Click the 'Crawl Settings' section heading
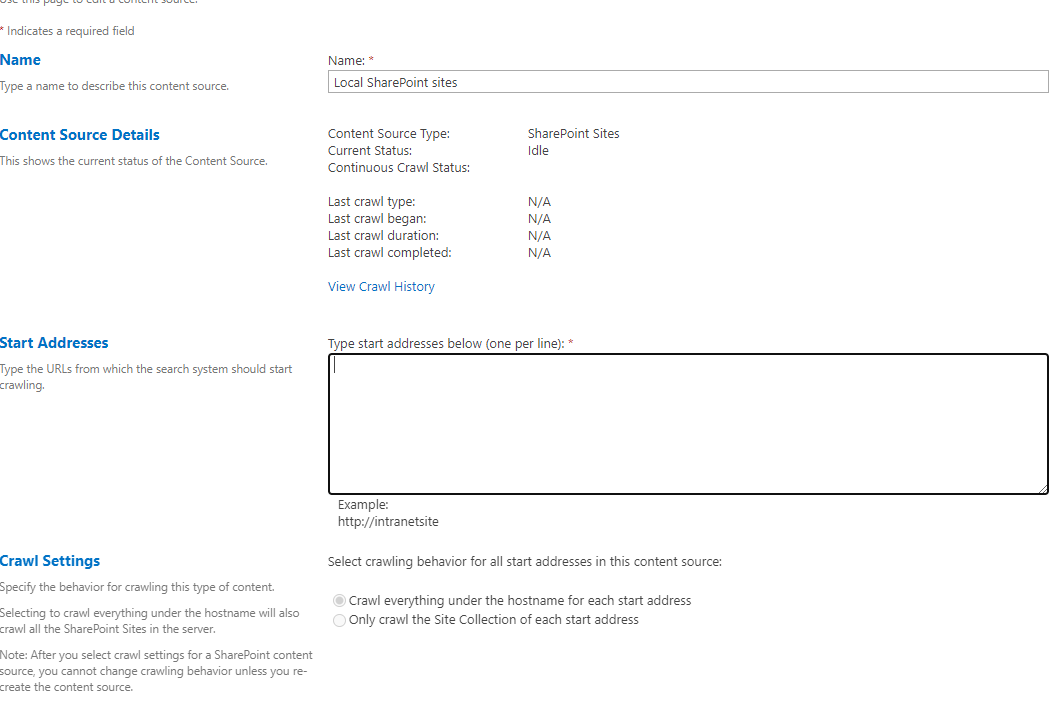Viewport: 1058px width, 708px height. pyautogui.click(x=50, y=560)
